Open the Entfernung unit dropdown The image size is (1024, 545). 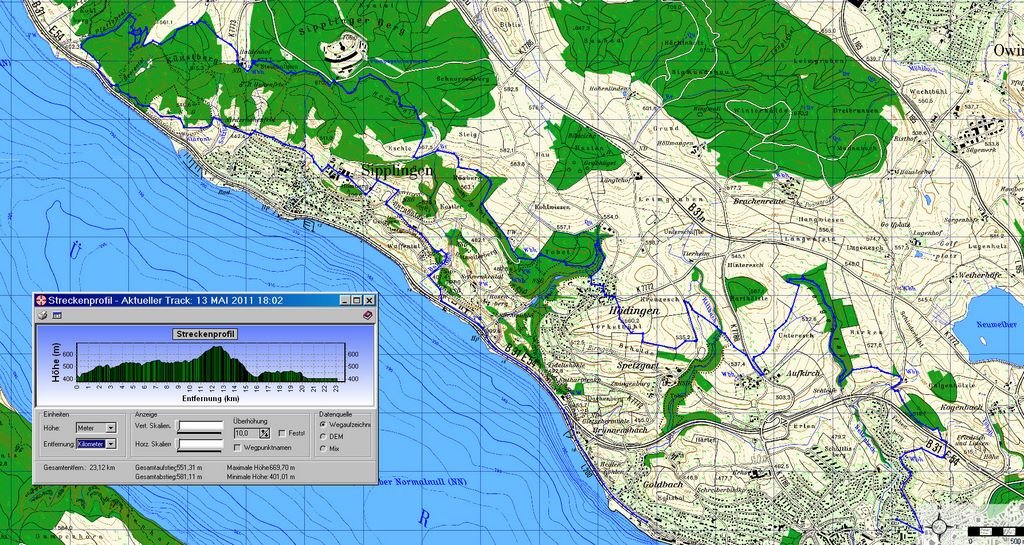point(111,443)
